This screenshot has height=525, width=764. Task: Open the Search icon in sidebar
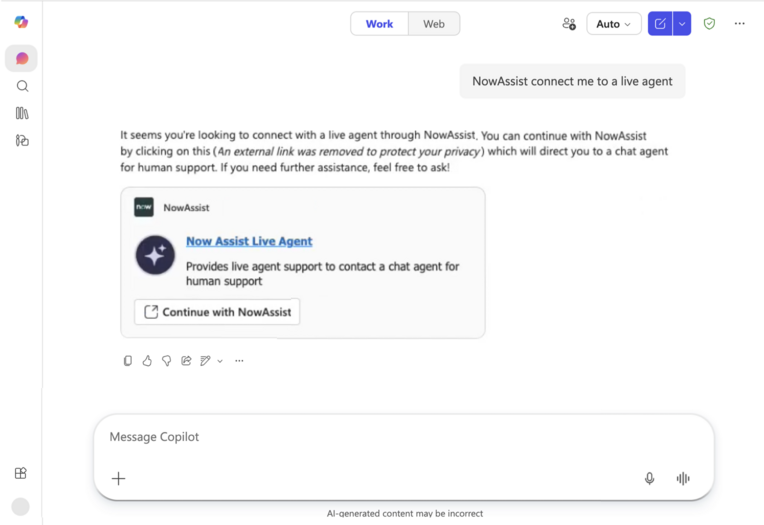(22, 86)
